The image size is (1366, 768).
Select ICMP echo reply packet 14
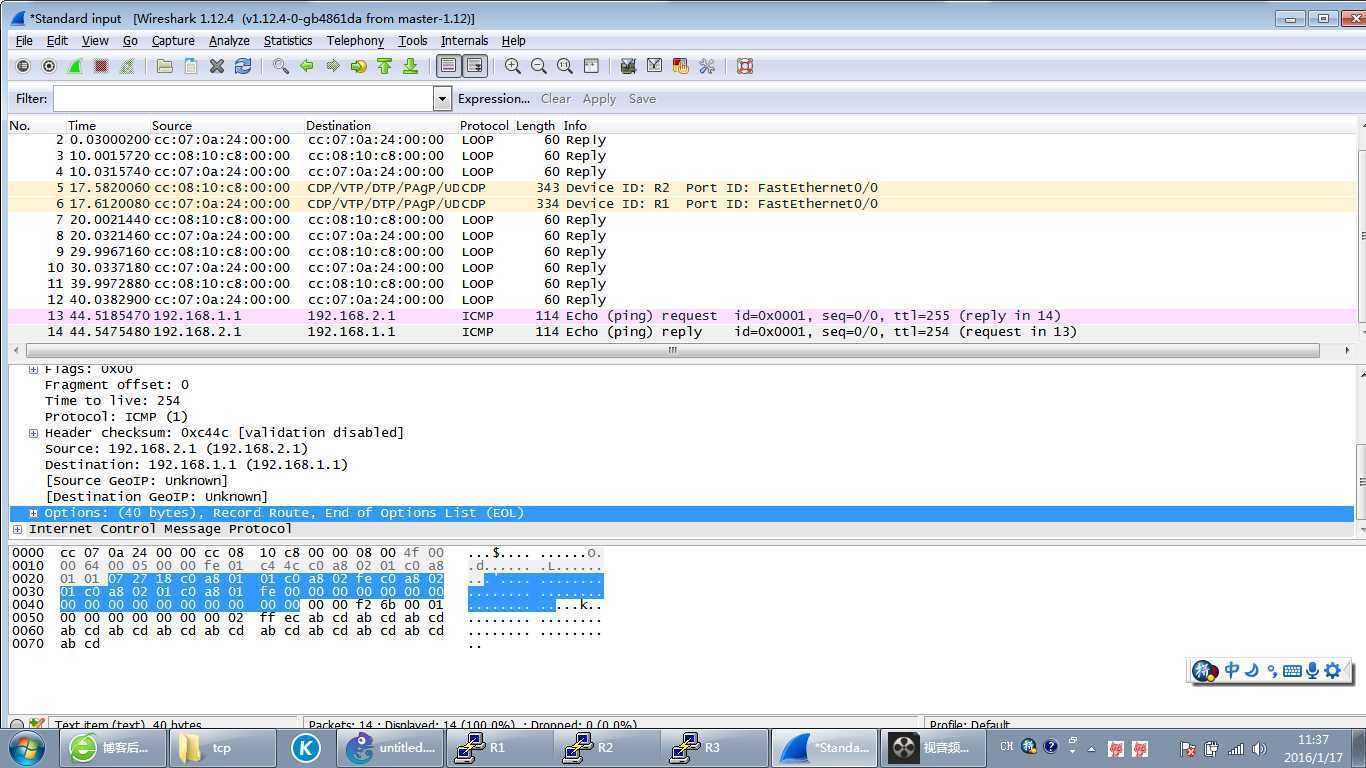[x=683, y=332]
